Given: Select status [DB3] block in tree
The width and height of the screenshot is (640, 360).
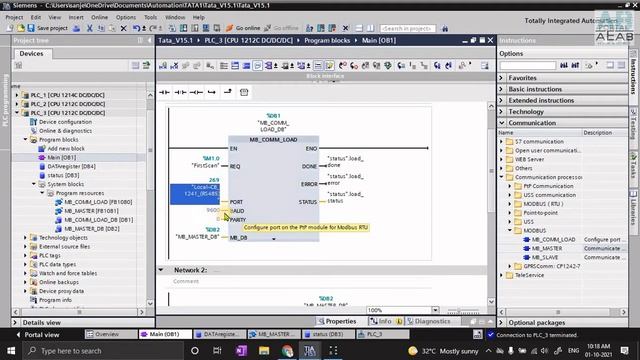Looking at the screenshot, I should tap(63, 175).
